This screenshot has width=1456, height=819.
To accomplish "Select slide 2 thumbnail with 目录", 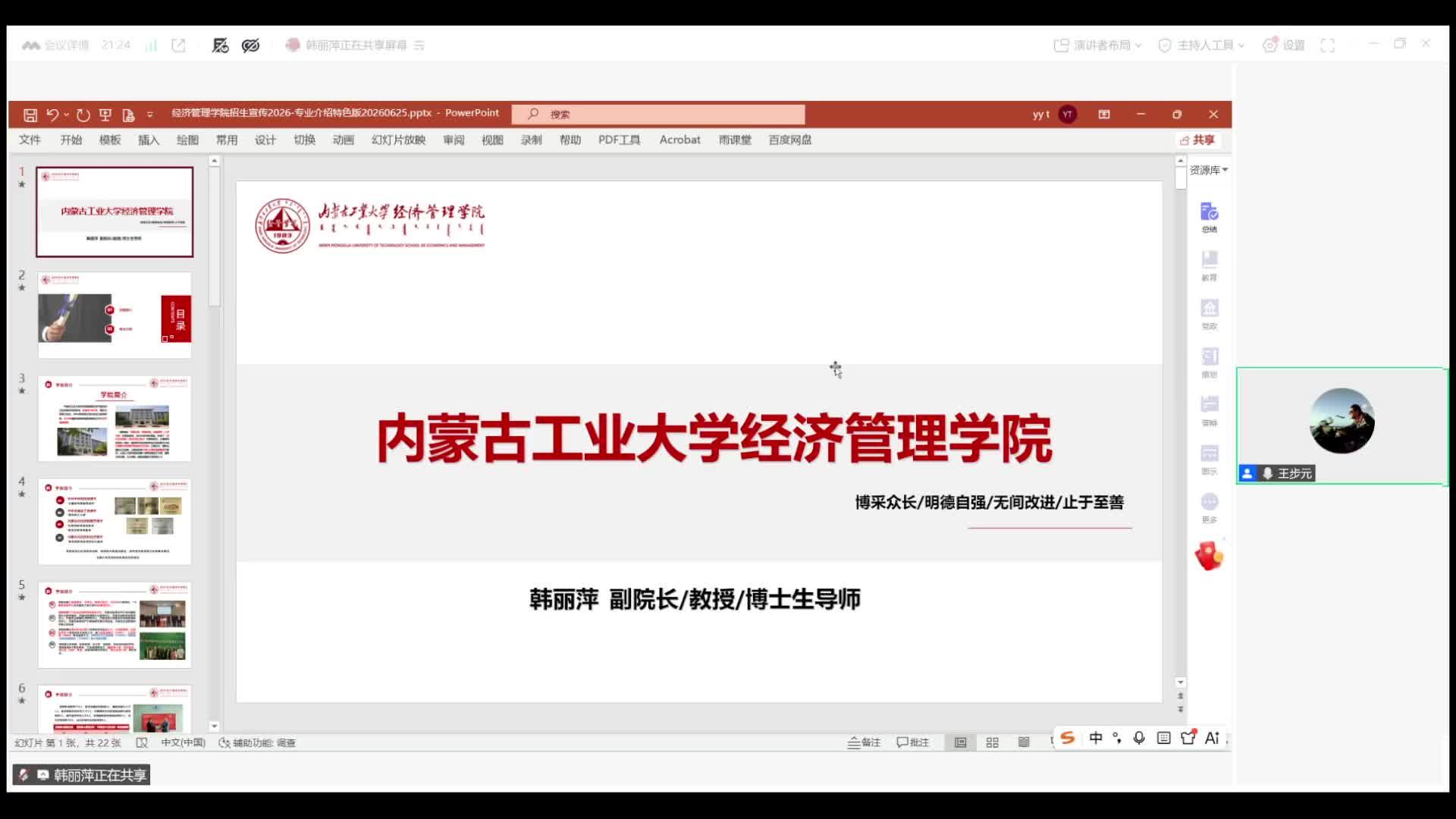I will tap(115, 315).
